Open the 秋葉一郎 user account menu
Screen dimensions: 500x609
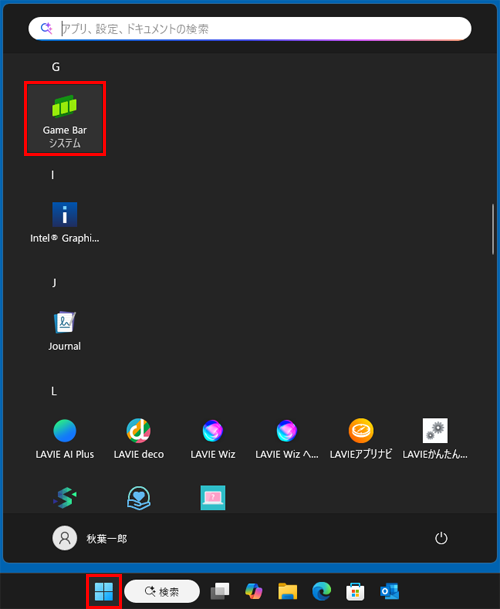coord(90,538)
